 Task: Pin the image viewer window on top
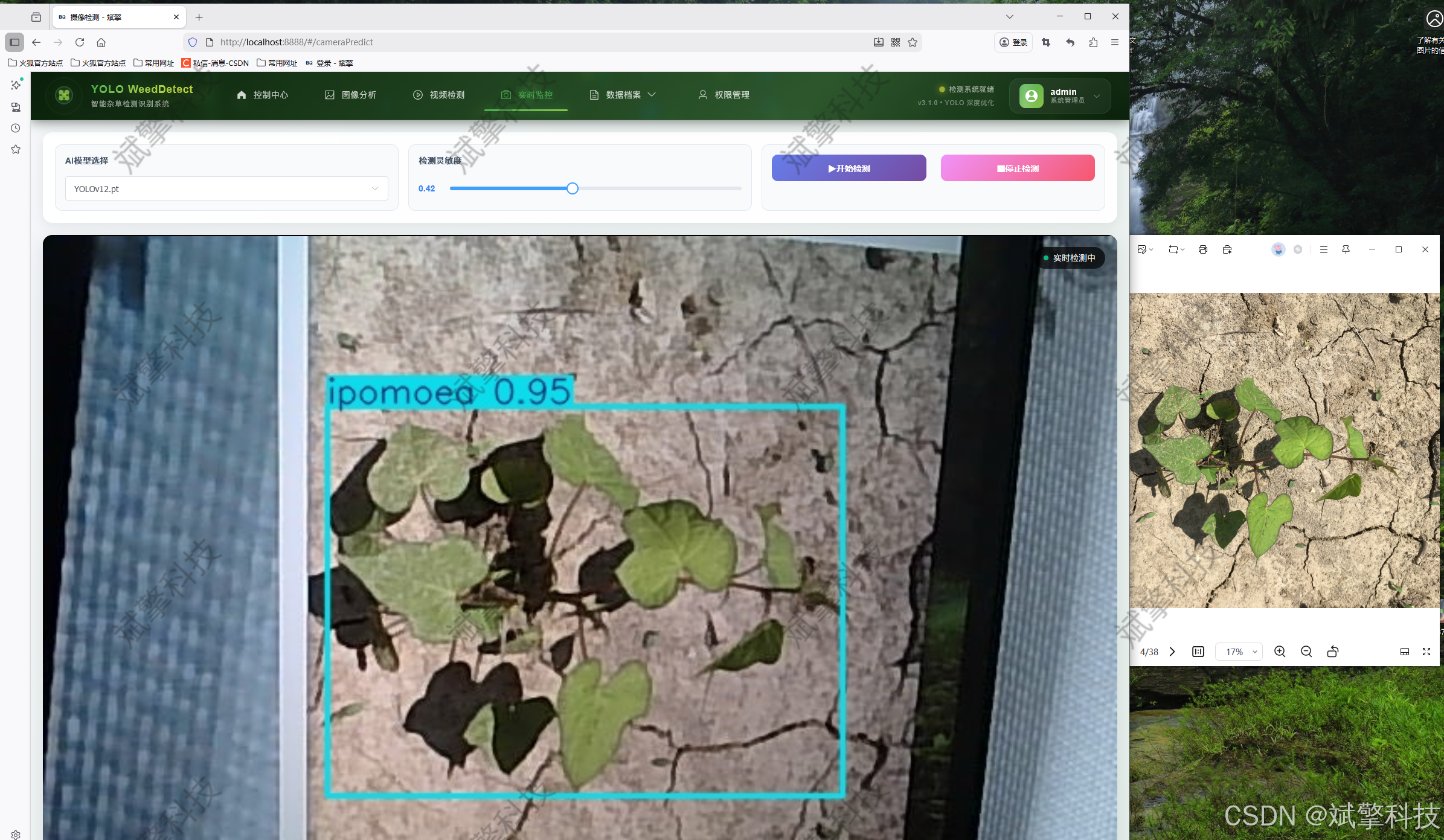click(1346, 249)
